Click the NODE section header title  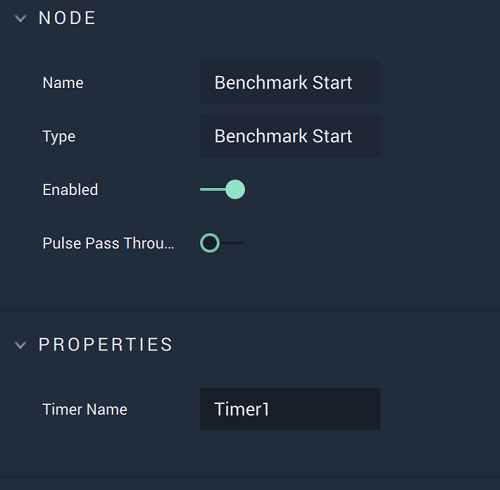click(x=67, y=18)
